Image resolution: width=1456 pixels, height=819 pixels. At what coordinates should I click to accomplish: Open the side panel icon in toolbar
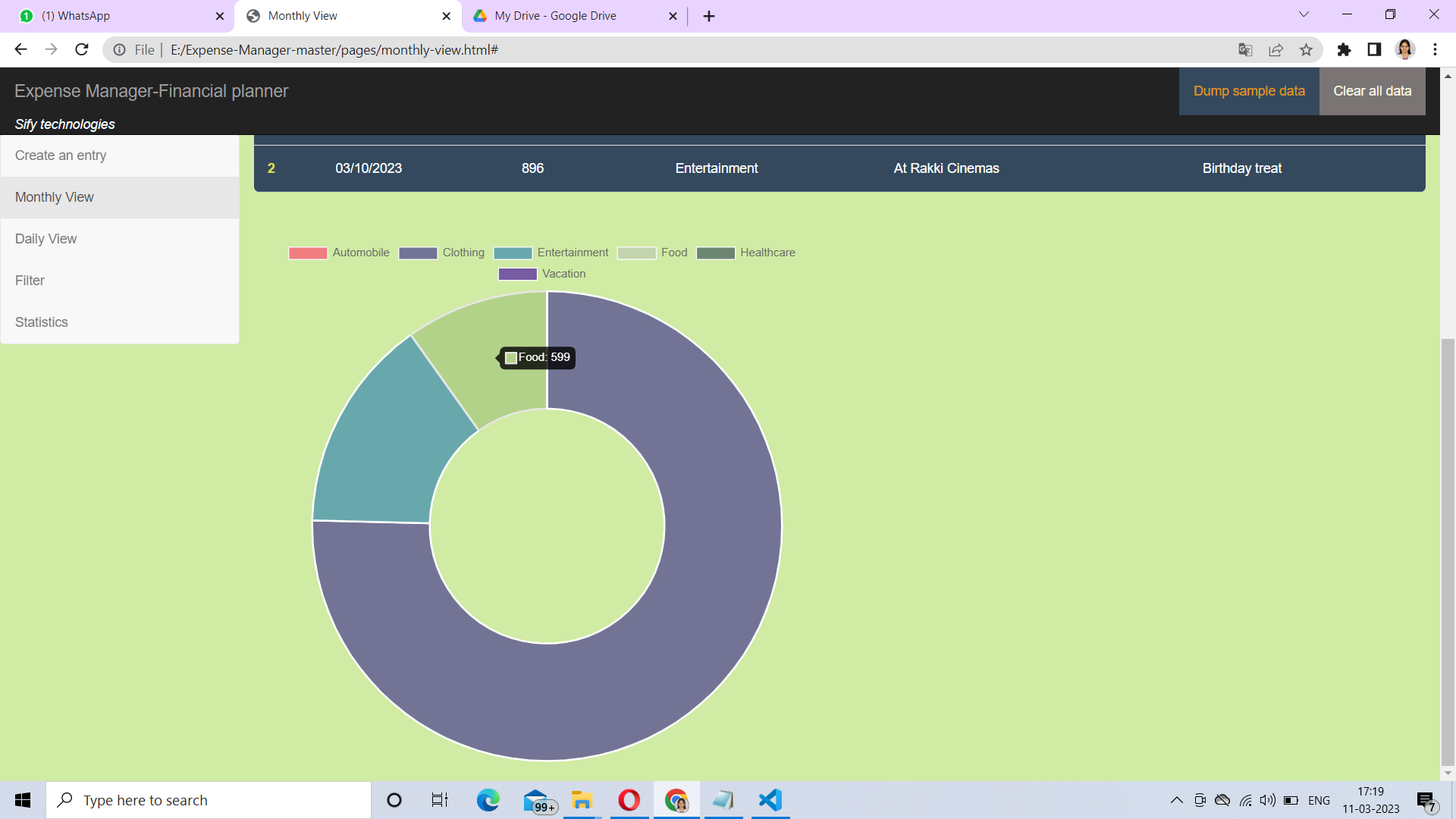(1373, 49)
